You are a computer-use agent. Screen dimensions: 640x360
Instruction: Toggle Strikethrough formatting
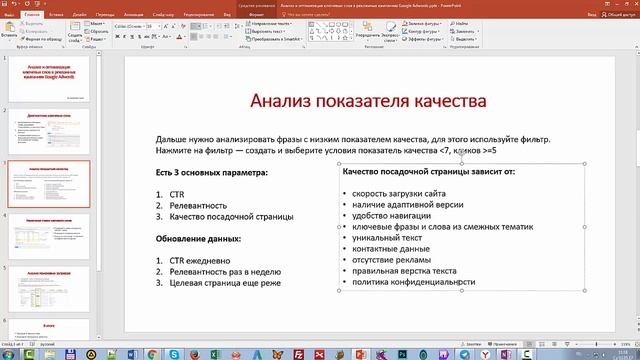147,37
